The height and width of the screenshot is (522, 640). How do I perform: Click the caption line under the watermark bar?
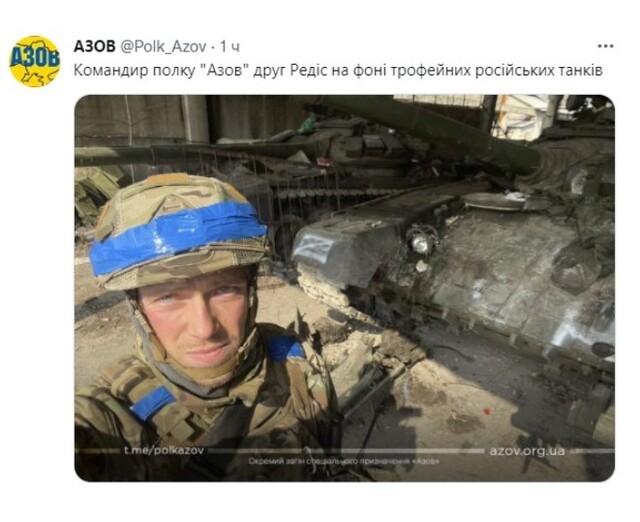(x=344, y=461)
